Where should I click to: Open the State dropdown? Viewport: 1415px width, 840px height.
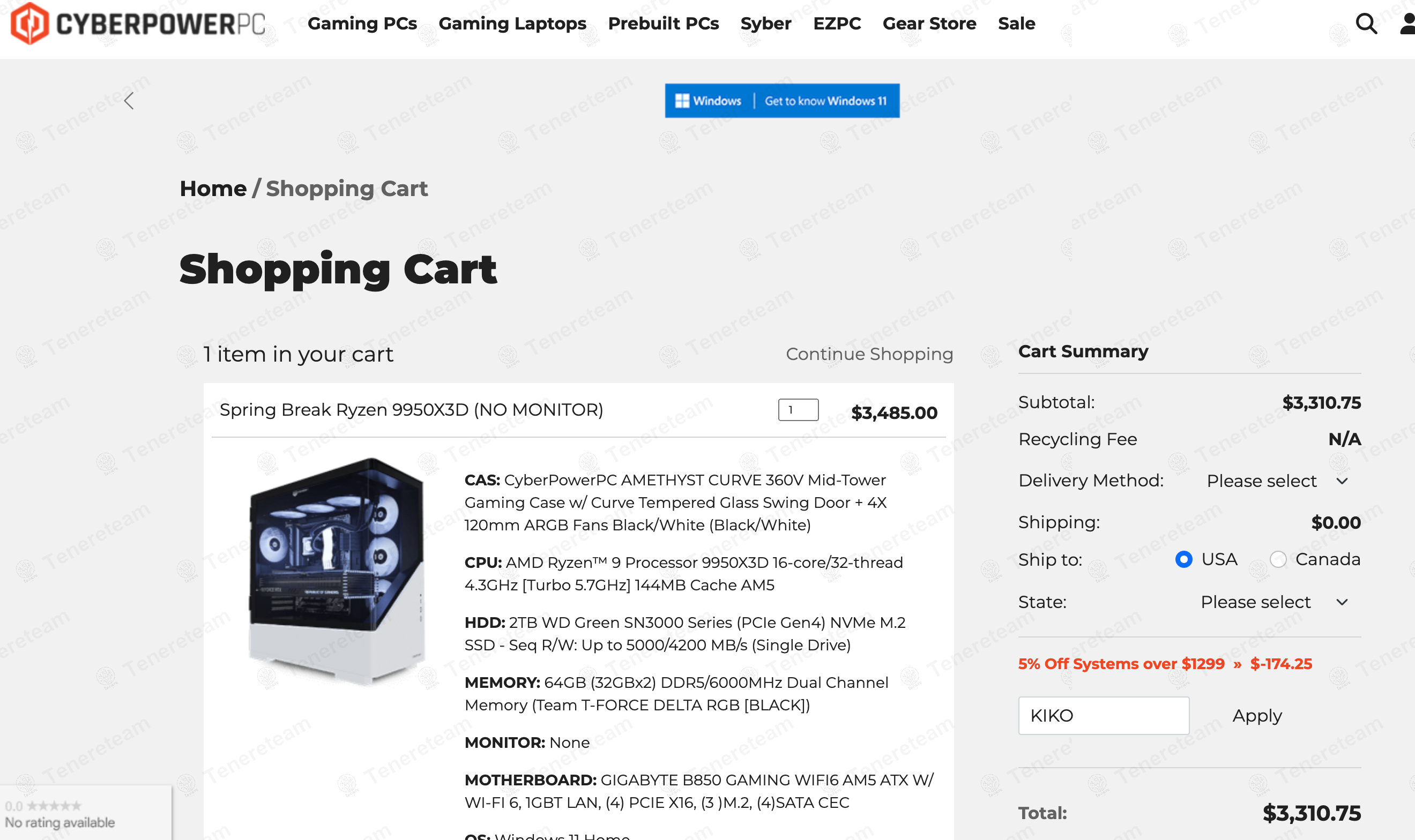(x=1274, y=602)
